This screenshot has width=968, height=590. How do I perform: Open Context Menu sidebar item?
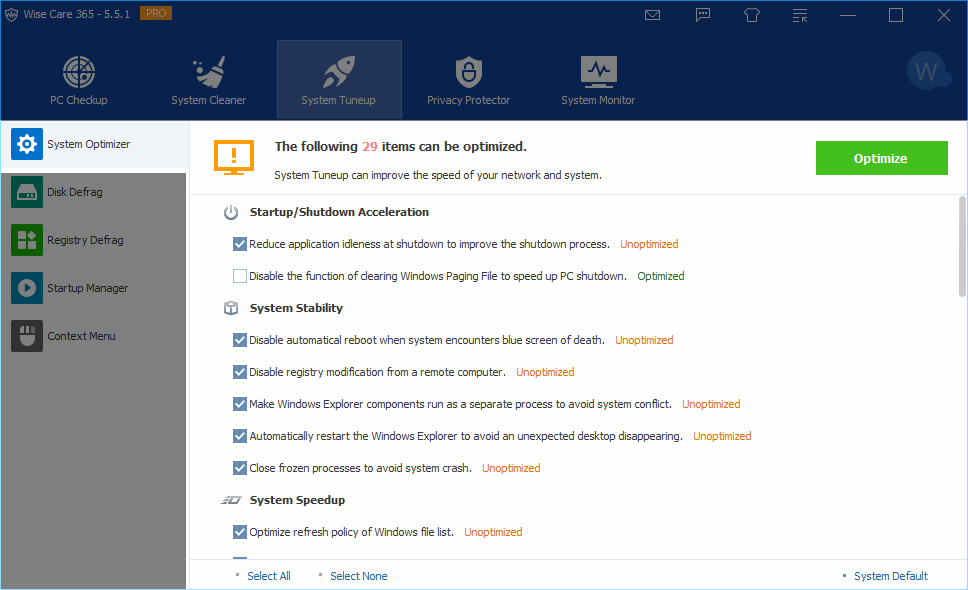(x=94, y=336)
